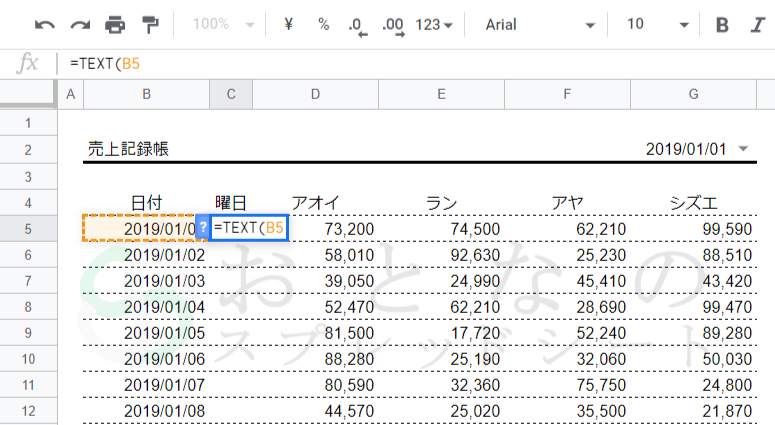Click the cell with value 73,200
Image resolution: width=775 pixels, height=425 pixels.
coord(333,229)
